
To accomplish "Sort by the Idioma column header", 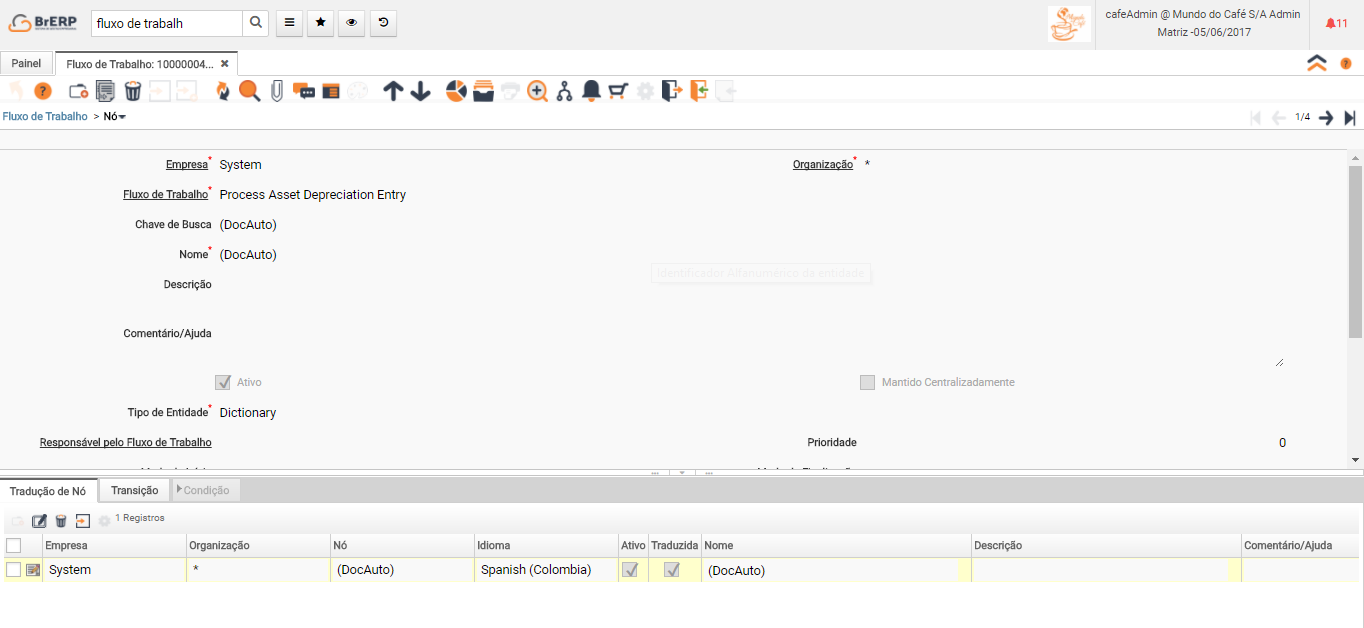I will pos(547,545).
